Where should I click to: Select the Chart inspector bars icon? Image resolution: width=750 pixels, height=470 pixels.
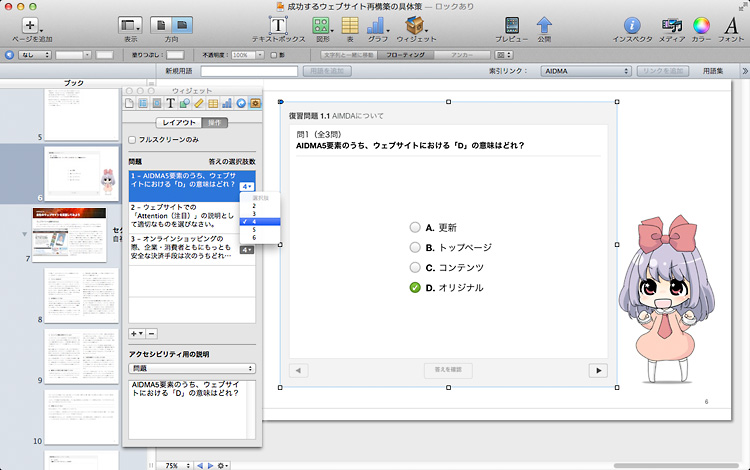227,103
